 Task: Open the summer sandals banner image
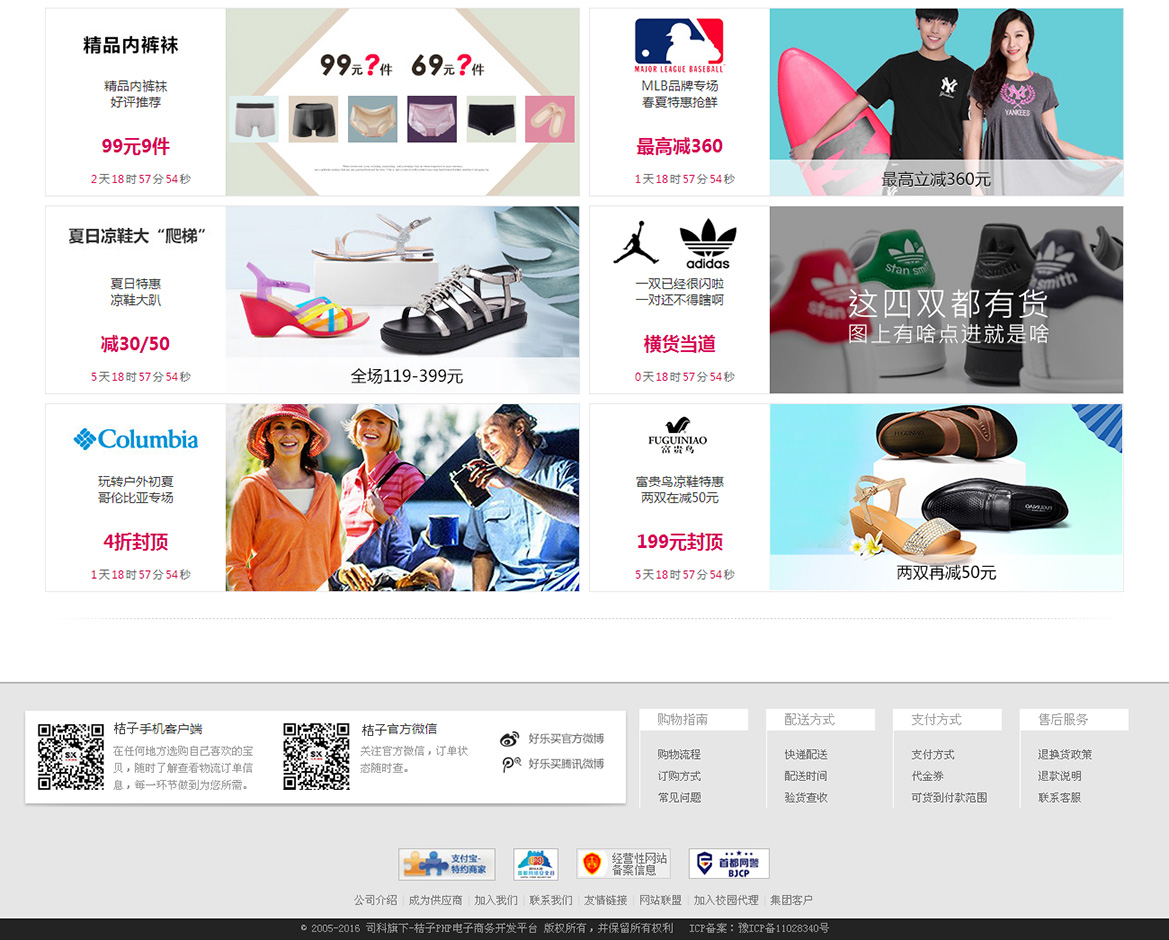pos(403,300)
